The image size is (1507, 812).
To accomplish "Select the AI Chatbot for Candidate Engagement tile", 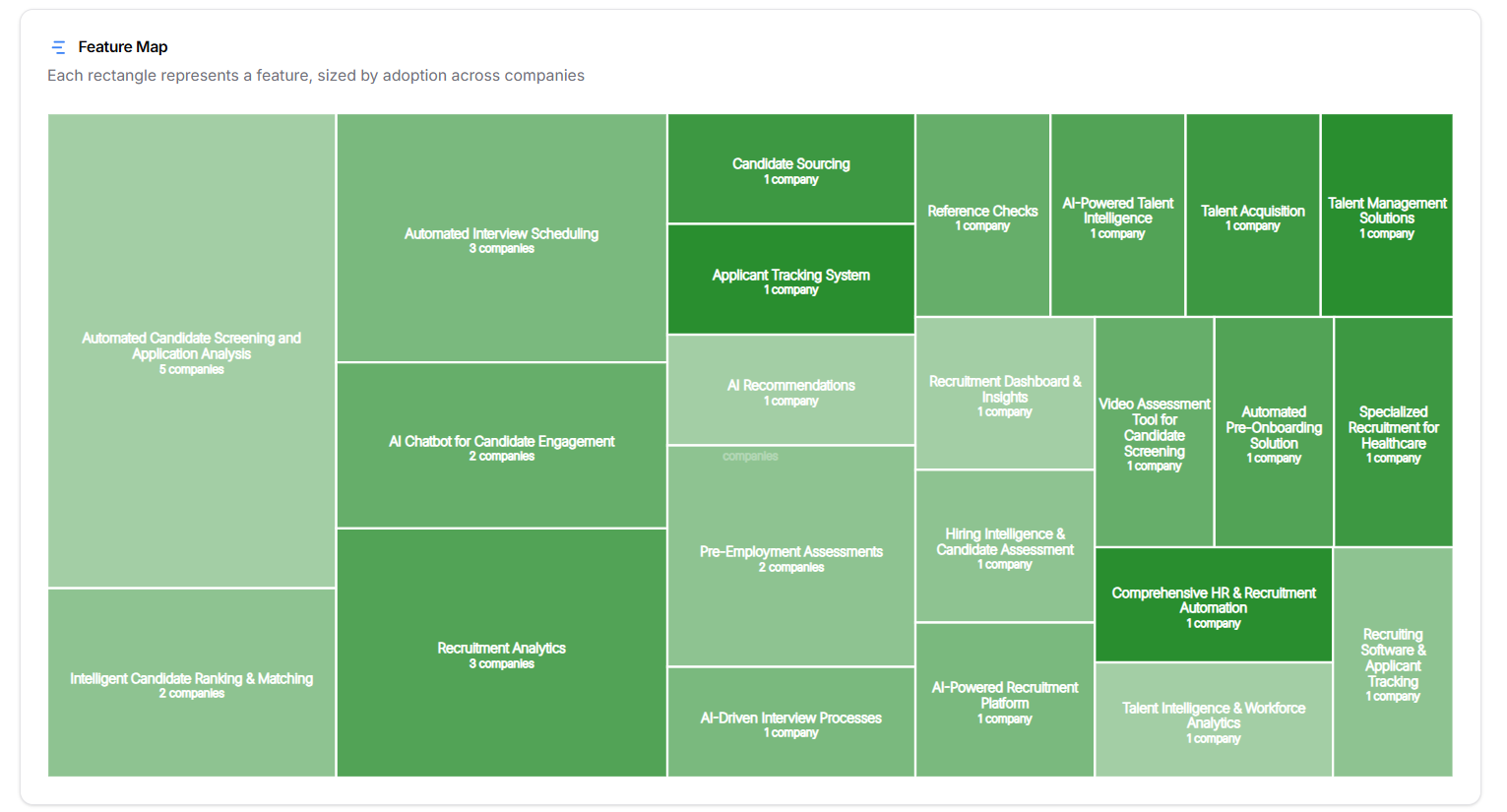I will point(501,446).
